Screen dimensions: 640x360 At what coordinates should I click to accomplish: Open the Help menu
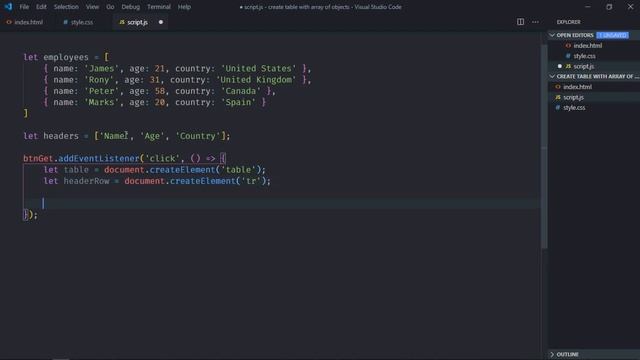click(x=184, y=7)
